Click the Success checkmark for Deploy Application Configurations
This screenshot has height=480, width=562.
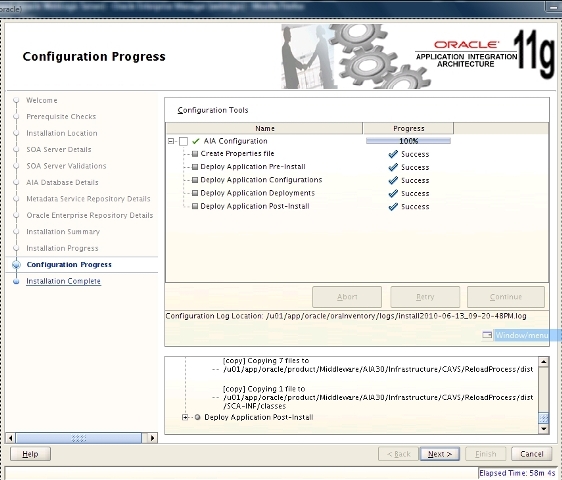point(393,180)
